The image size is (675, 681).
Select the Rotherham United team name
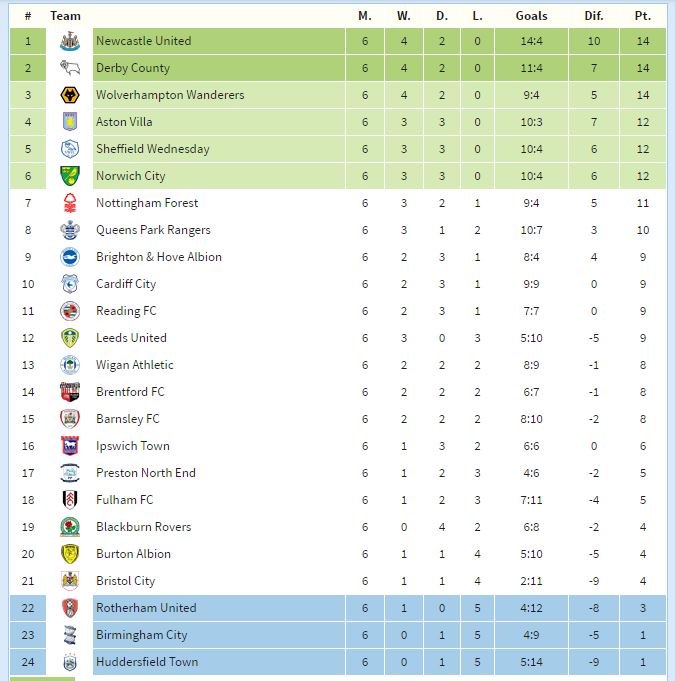(x=146, y=608)
